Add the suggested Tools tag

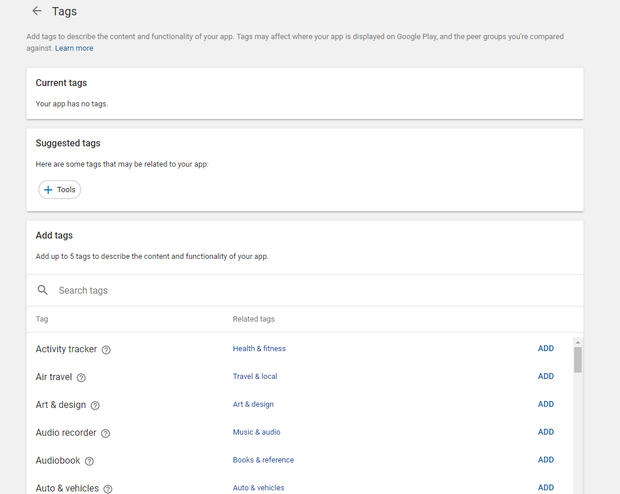[59, 189]
